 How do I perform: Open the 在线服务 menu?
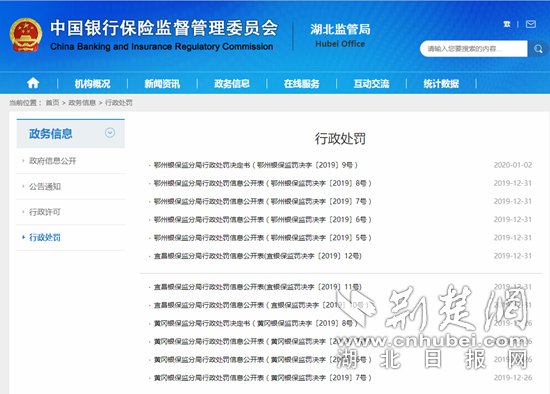pyautogui.click(x=302, y=84)
